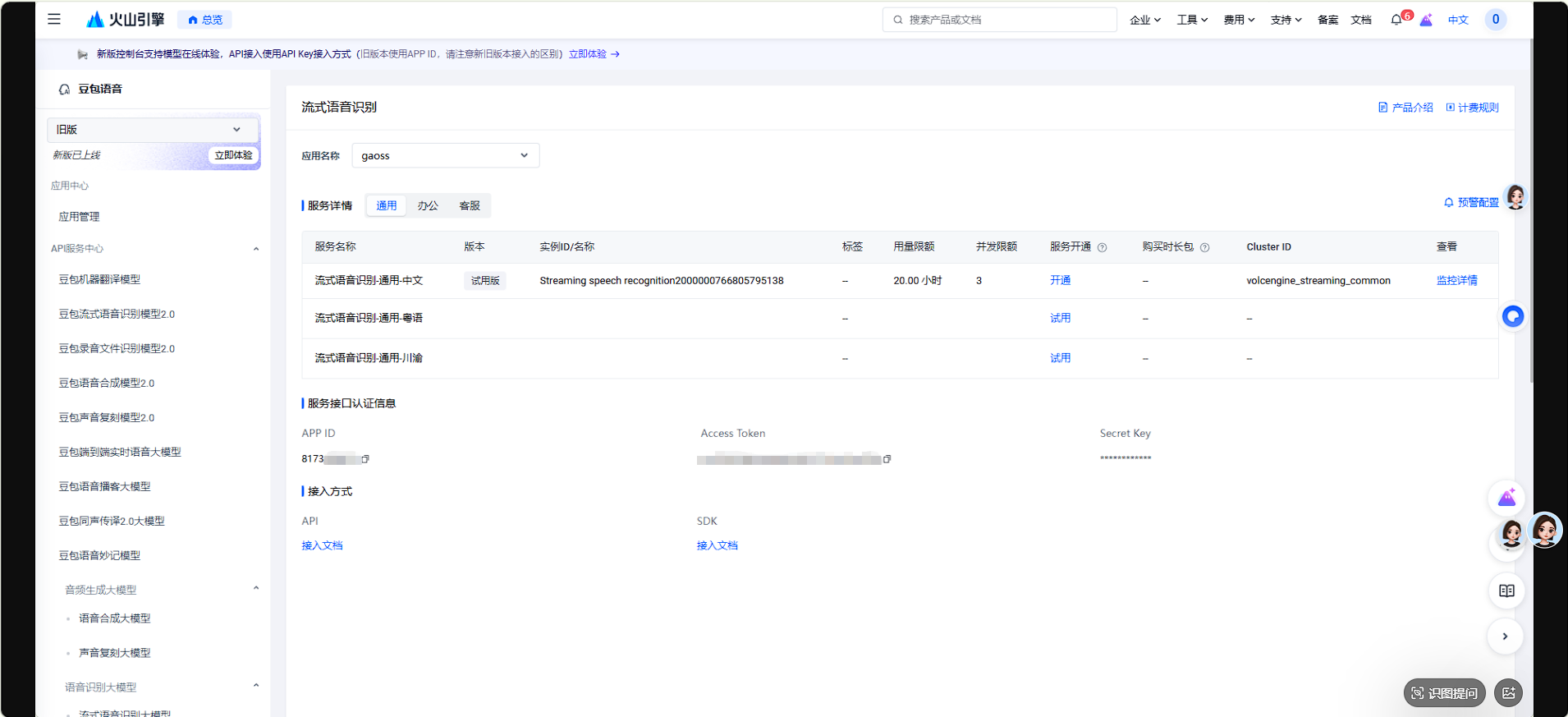
Task: Expand the right side floating panel arrow
Action: [1505, 637]
